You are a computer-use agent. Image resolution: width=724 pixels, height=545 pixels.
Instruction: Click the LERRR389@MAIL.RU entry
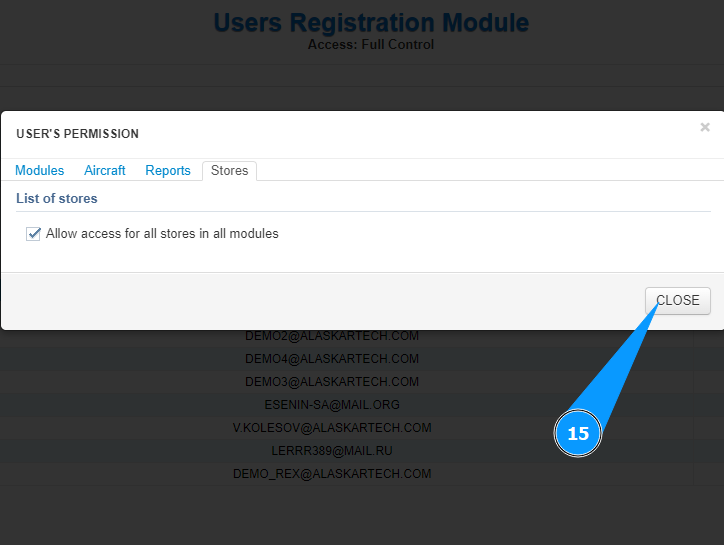(332, 451)
